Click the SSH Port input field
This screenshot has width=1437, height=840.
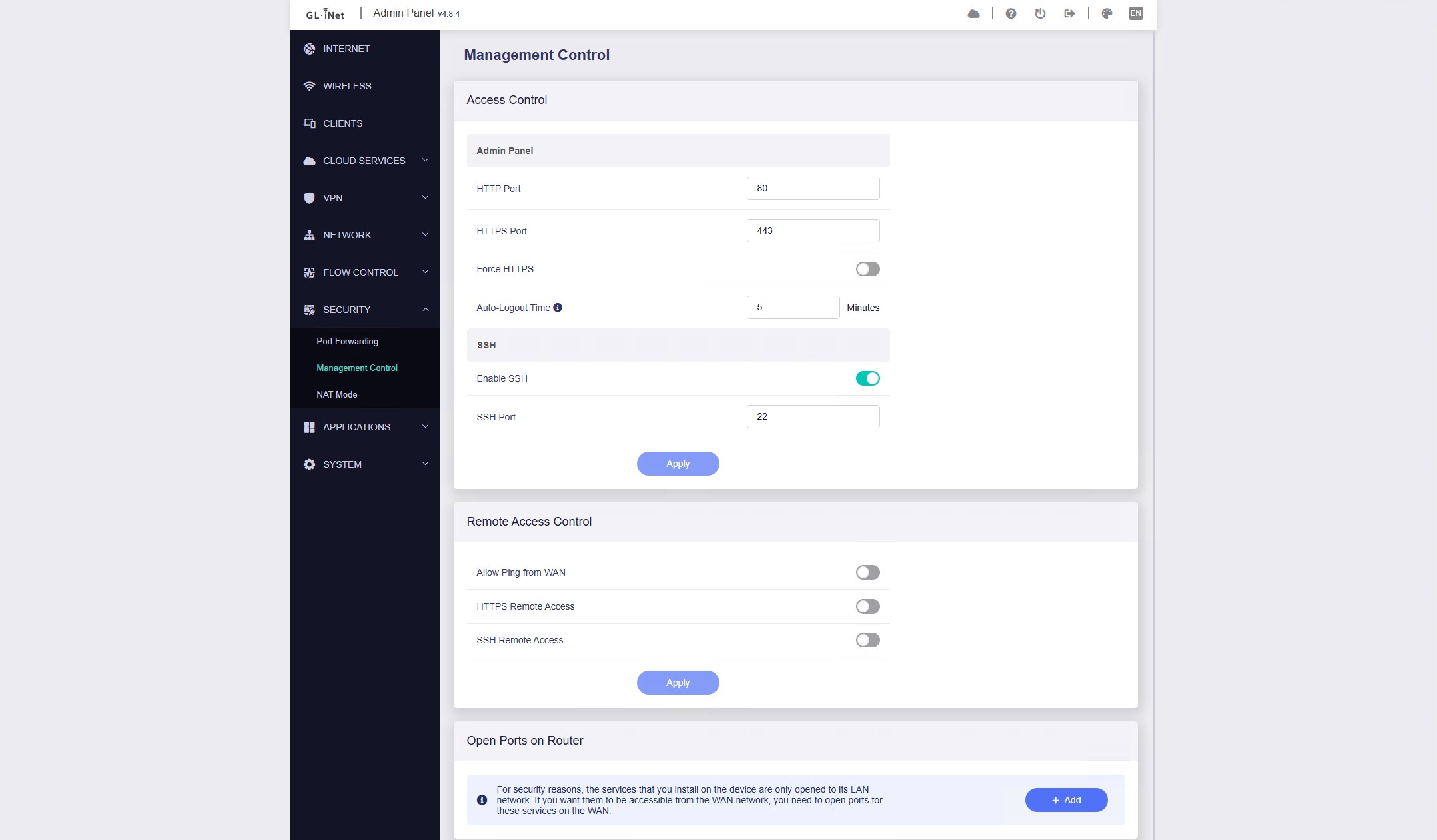click(x=813, y=416)
